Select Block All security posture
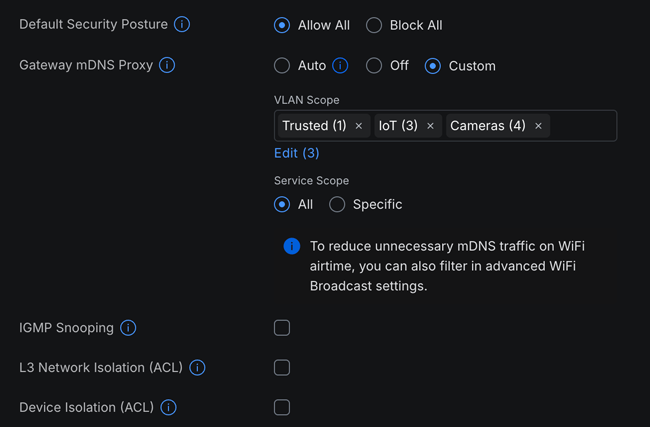The width and height of the screenshot is (650, 427). tap(374, 25)
